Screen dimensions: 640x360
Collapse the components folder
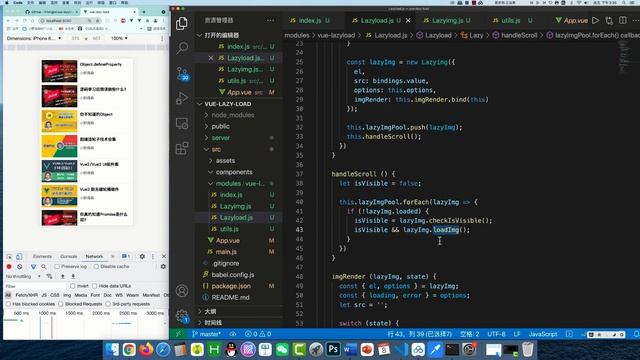(234, 172)
